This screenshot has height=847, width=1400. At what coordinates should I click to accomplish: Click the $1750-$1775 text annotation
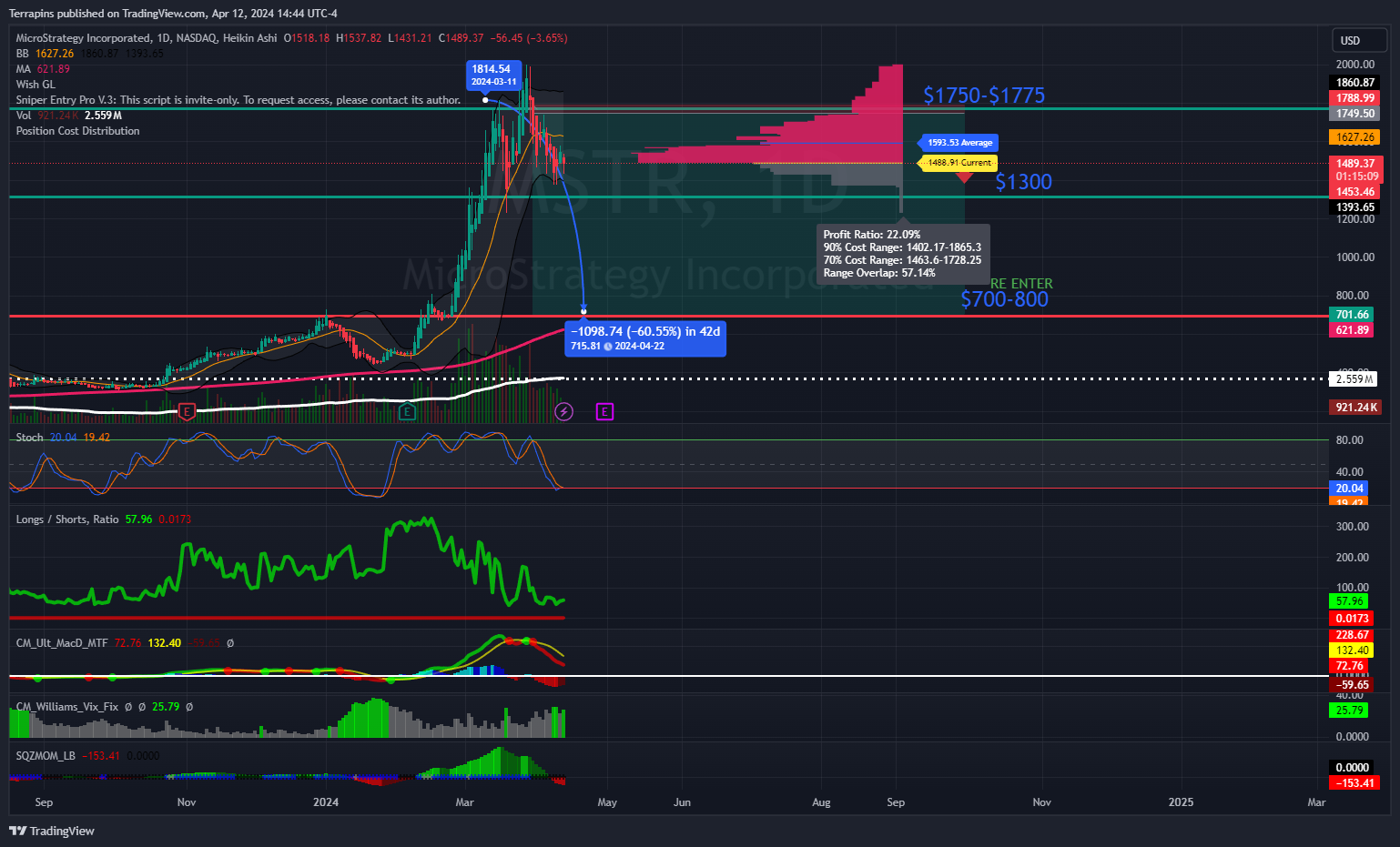point(984,96)
